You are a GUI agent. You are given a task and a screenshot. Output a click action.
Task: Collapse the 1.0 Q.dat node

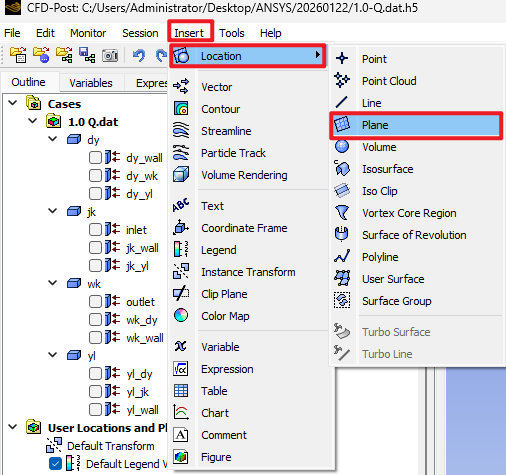click(33, 121)
